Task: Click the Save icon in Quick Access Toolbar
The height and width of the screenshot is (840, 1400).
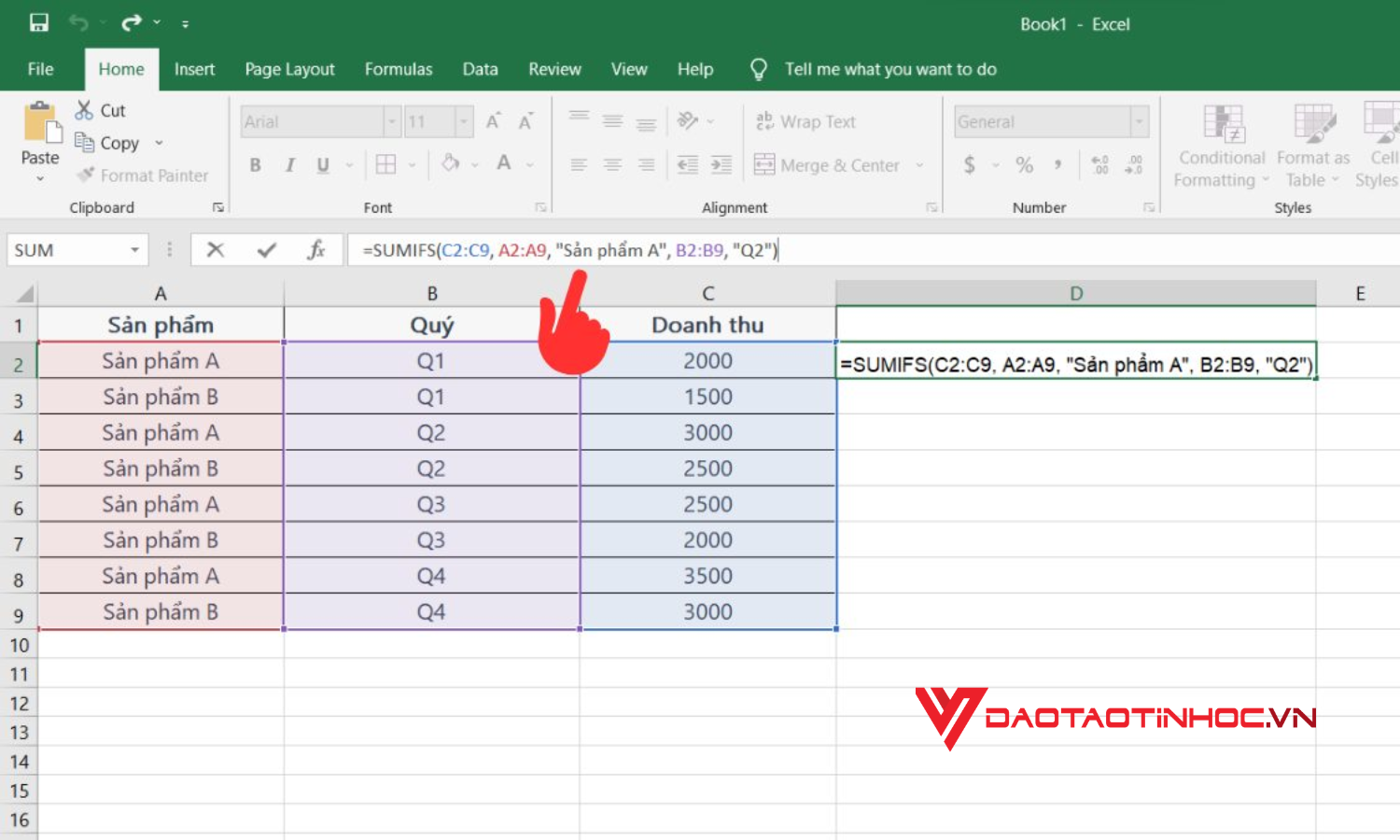Action: (x=37, y=23)
